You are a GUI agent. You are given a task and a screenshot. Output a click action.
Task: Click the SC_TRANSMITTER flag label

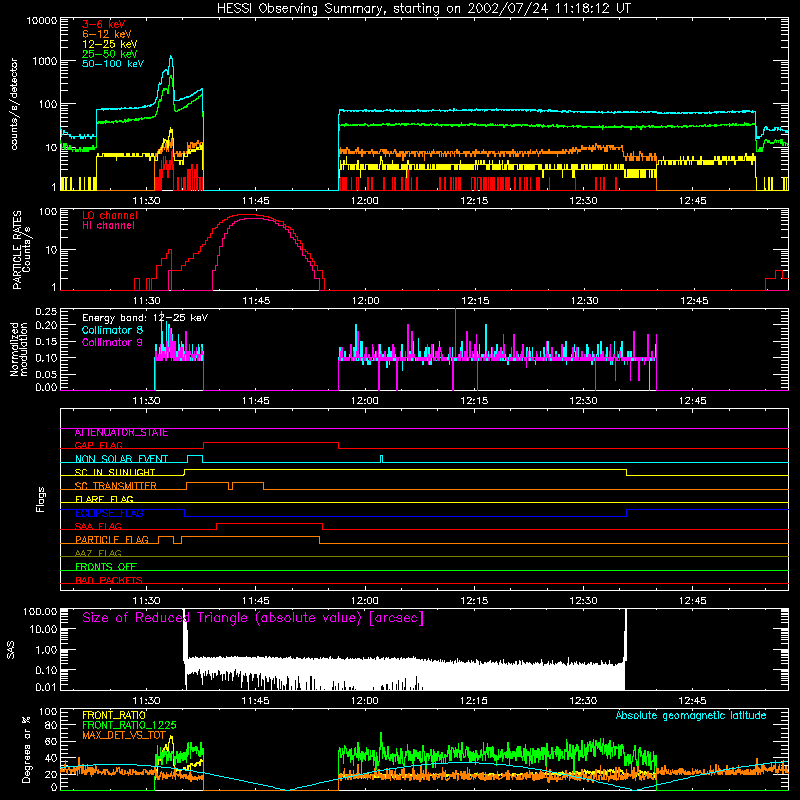tap(115, 486)
